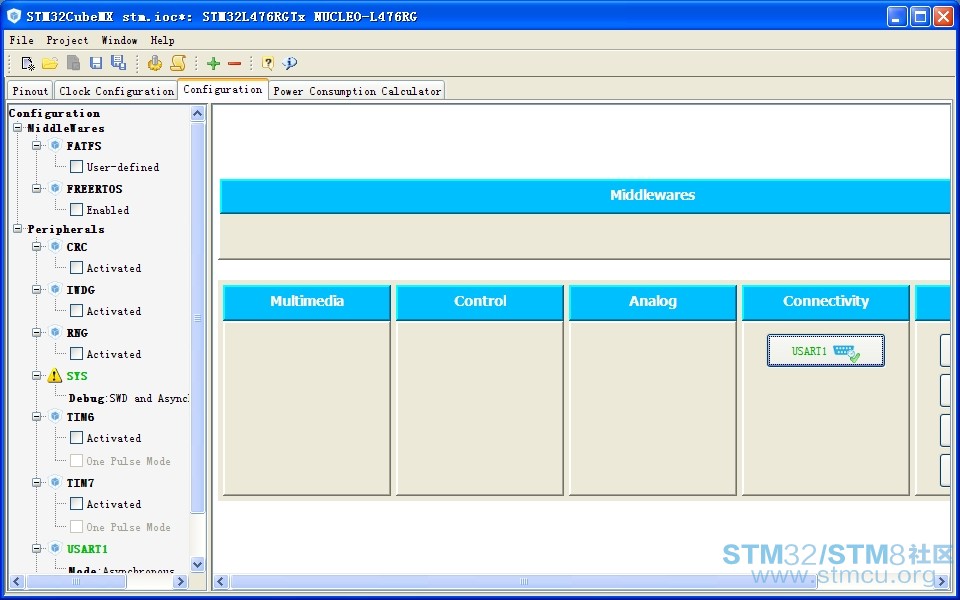Image resolution: width=960 pixels, height=600 pixels.
Task: Click the TIM7 cube icon in the tree
Action: pyautogui.click(x=56, y=482)
